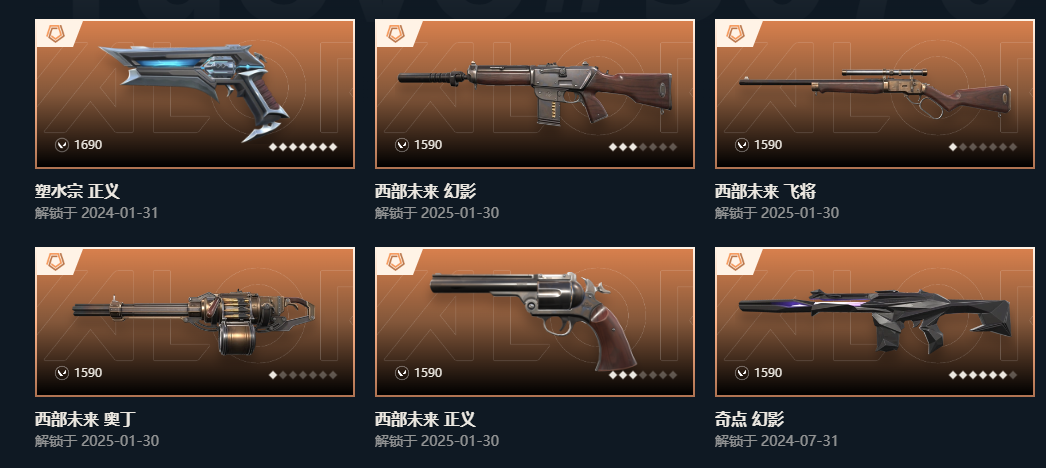Open the 西部未来 正义 revolver skin image
The height and width of the screenshot is (468, 1046).
534,321
